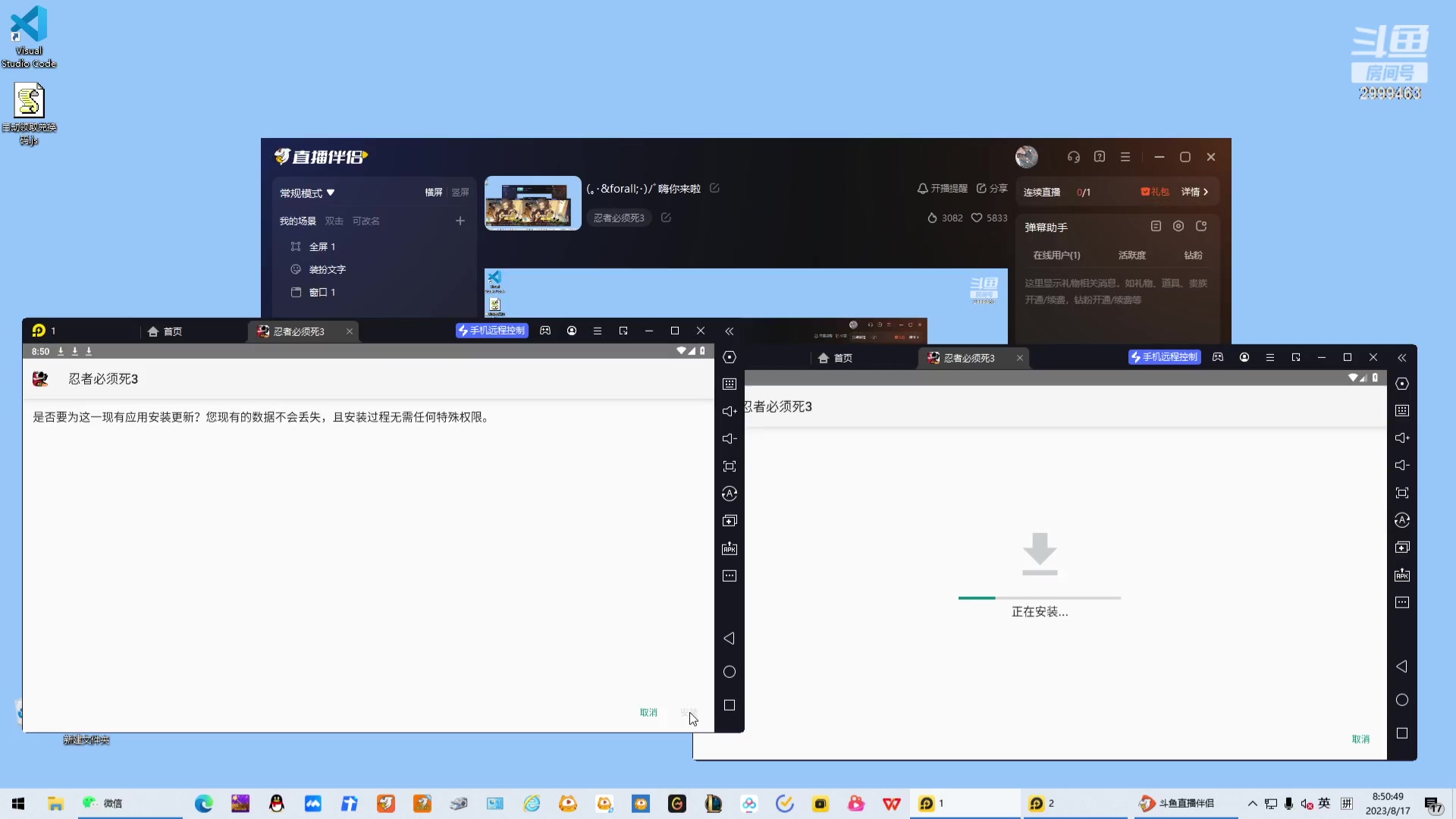The height and width of the screenshot is (819, 1456).
Task: Show hidden system tray icons chevron
Action: click(1253, 804)
